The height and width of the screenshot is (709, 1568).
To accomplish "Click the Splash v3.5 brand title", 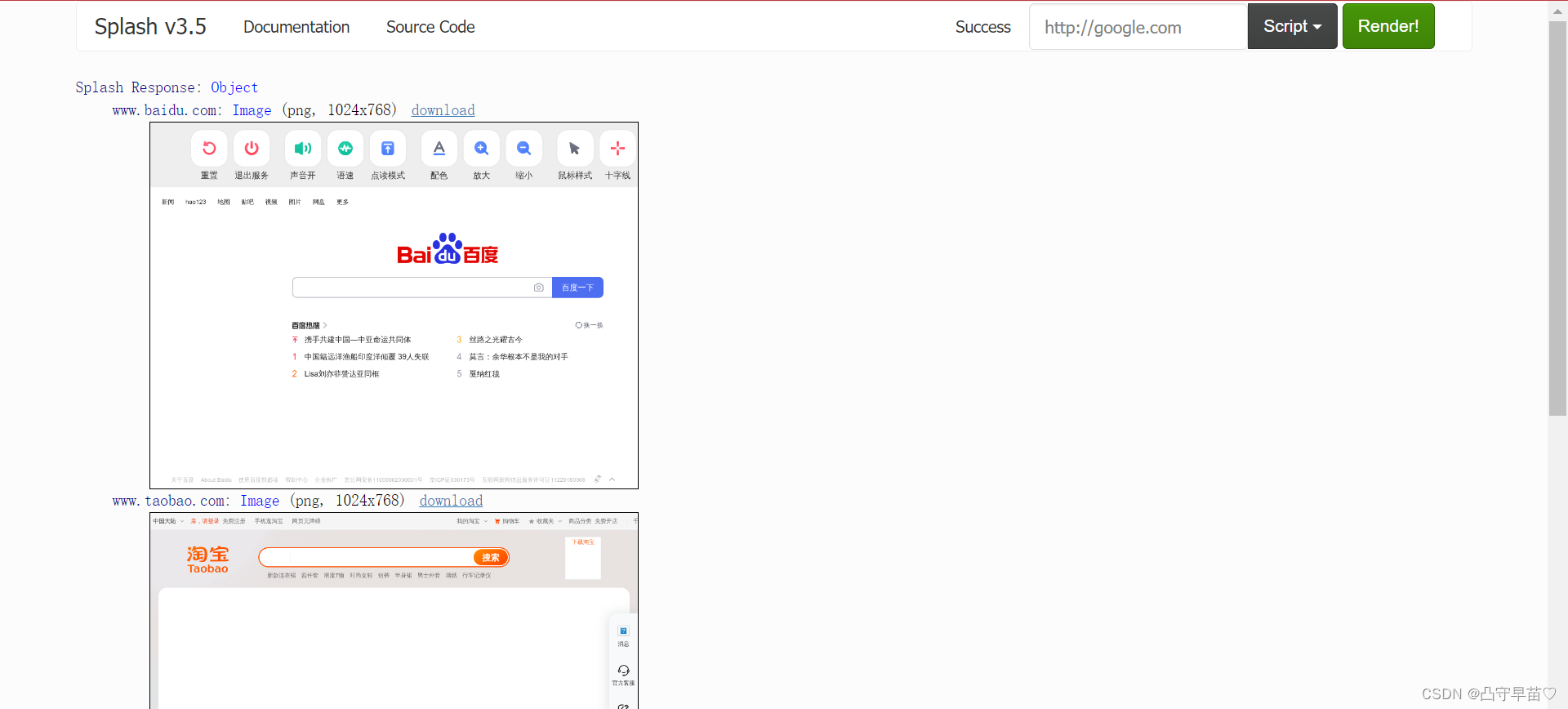I will [150, 27].
